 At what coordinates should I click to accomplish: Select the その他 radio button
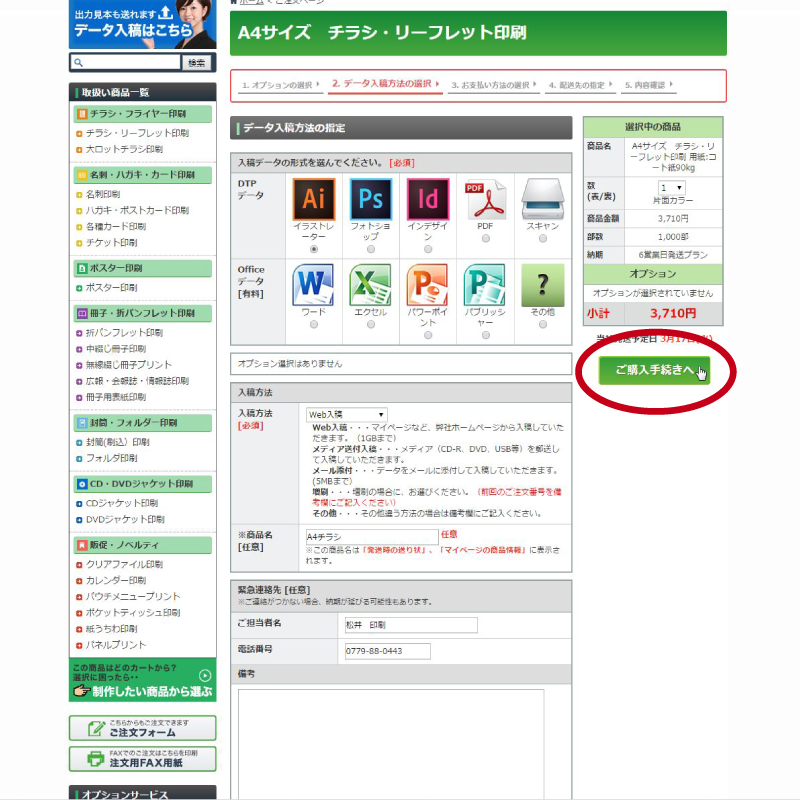pyautogui.click(x=543, y=324)
